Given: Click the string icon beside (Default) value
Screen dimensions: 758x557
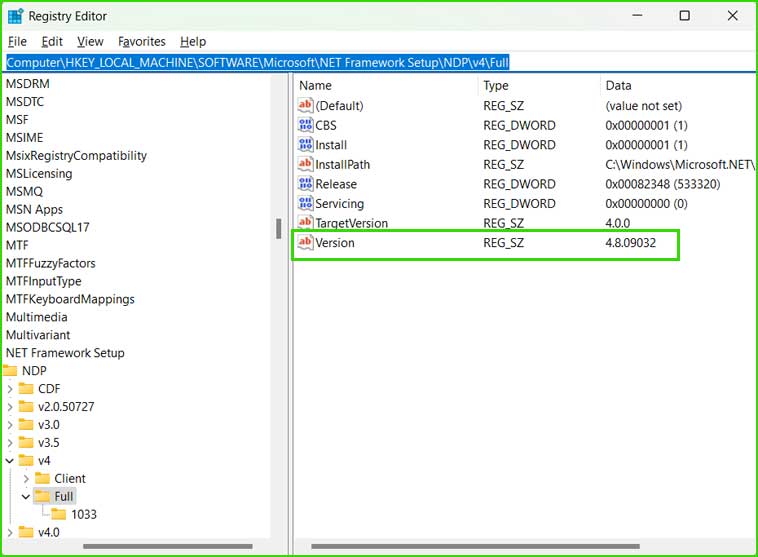Looking at the screenshot, I should (305, 105).
